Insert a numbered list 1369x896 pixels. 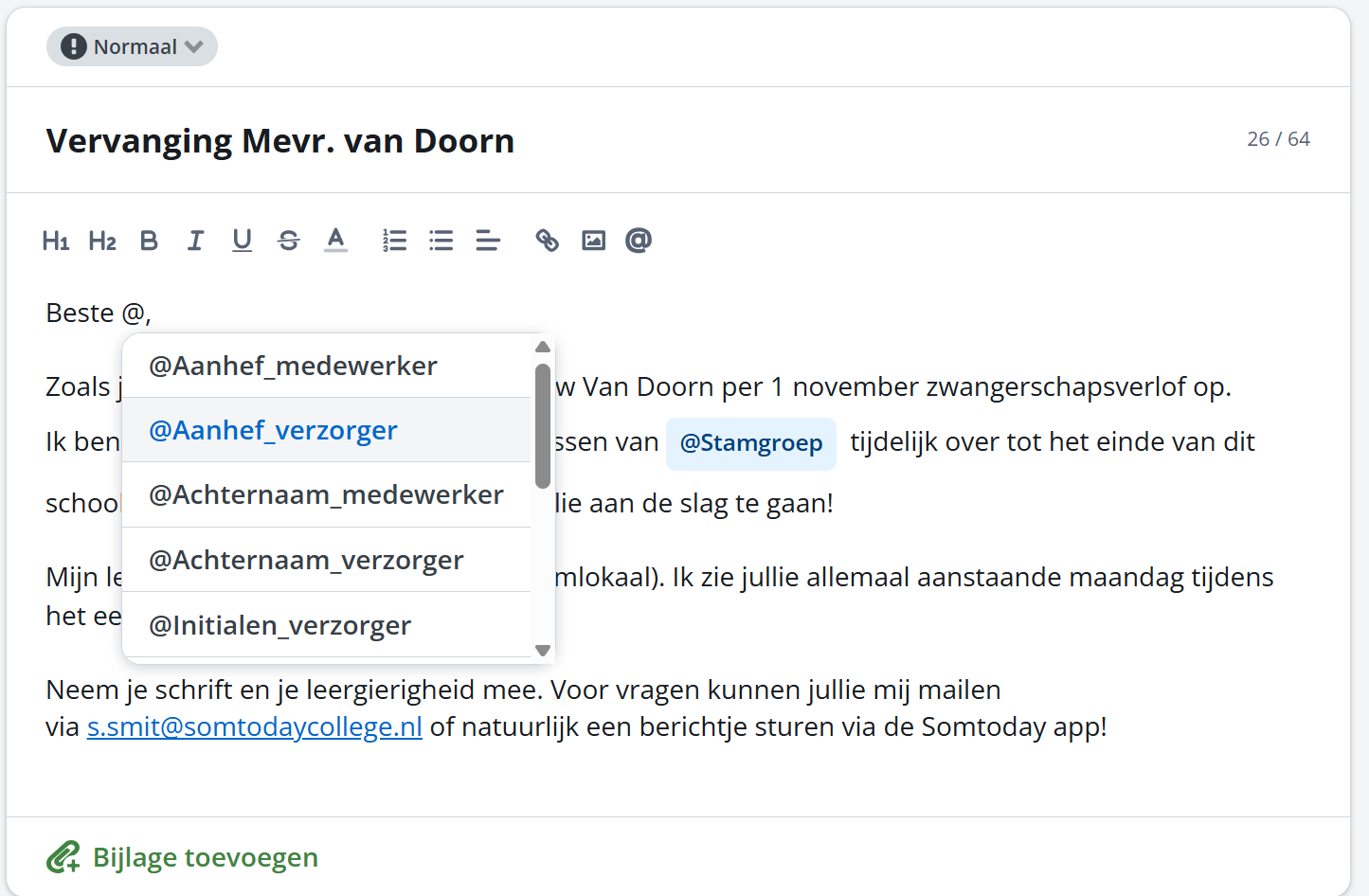[x=394, y=241]
